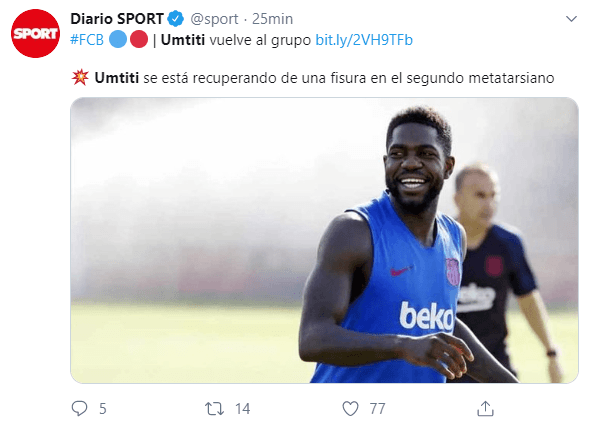Image resolution: width=592 pixels, height=428 pixels.
Task: Click the retweet count 14
Action: (242, 409)
